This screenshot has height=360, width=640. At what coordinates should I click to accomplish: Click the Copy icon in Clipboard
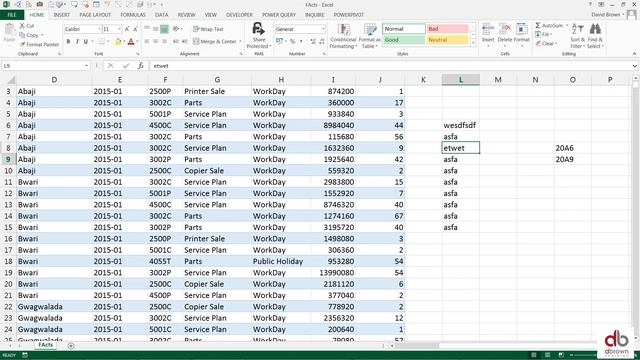point(22,35)
